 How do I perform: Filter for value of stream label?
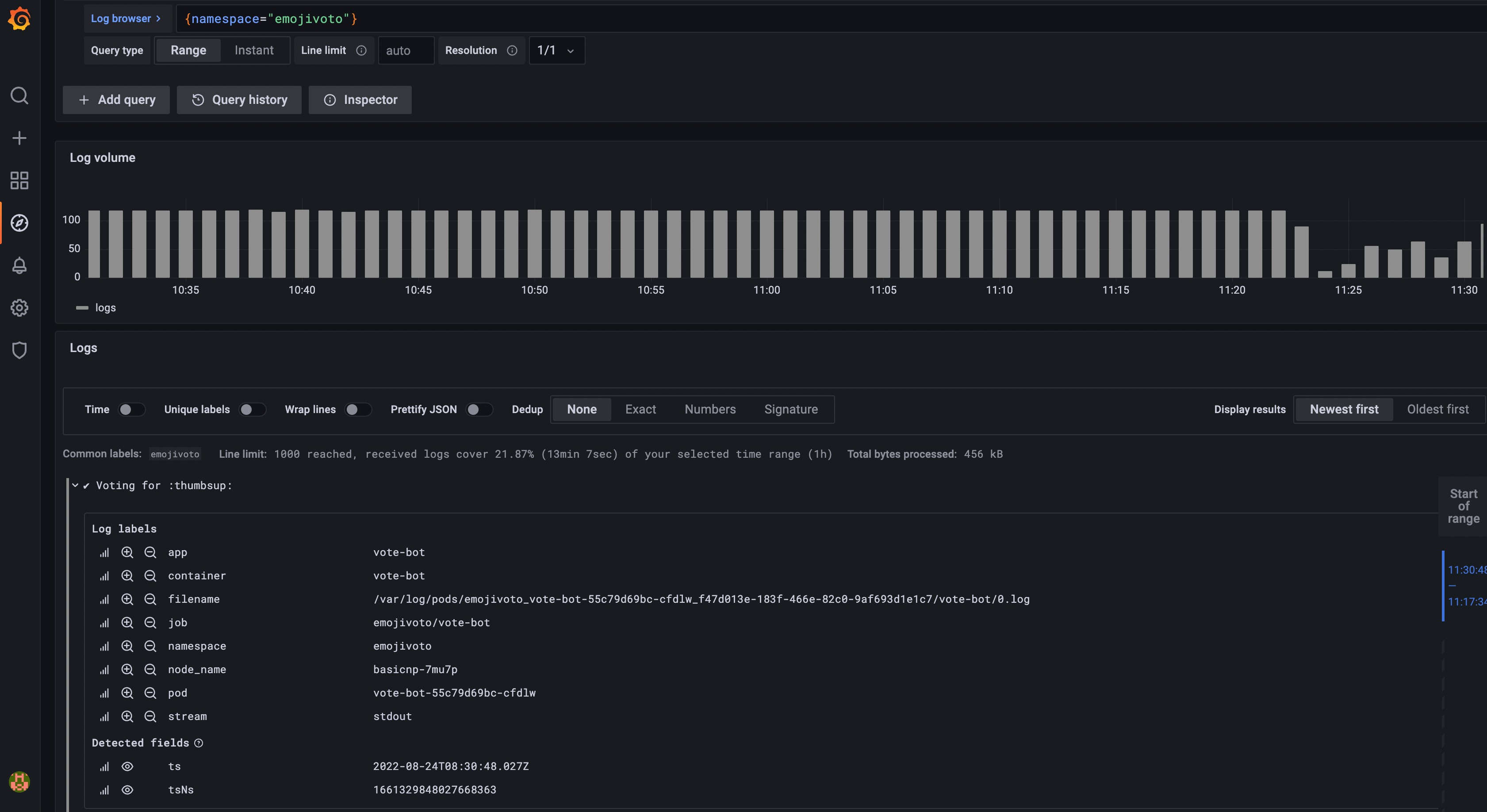[x=127, y=716]
